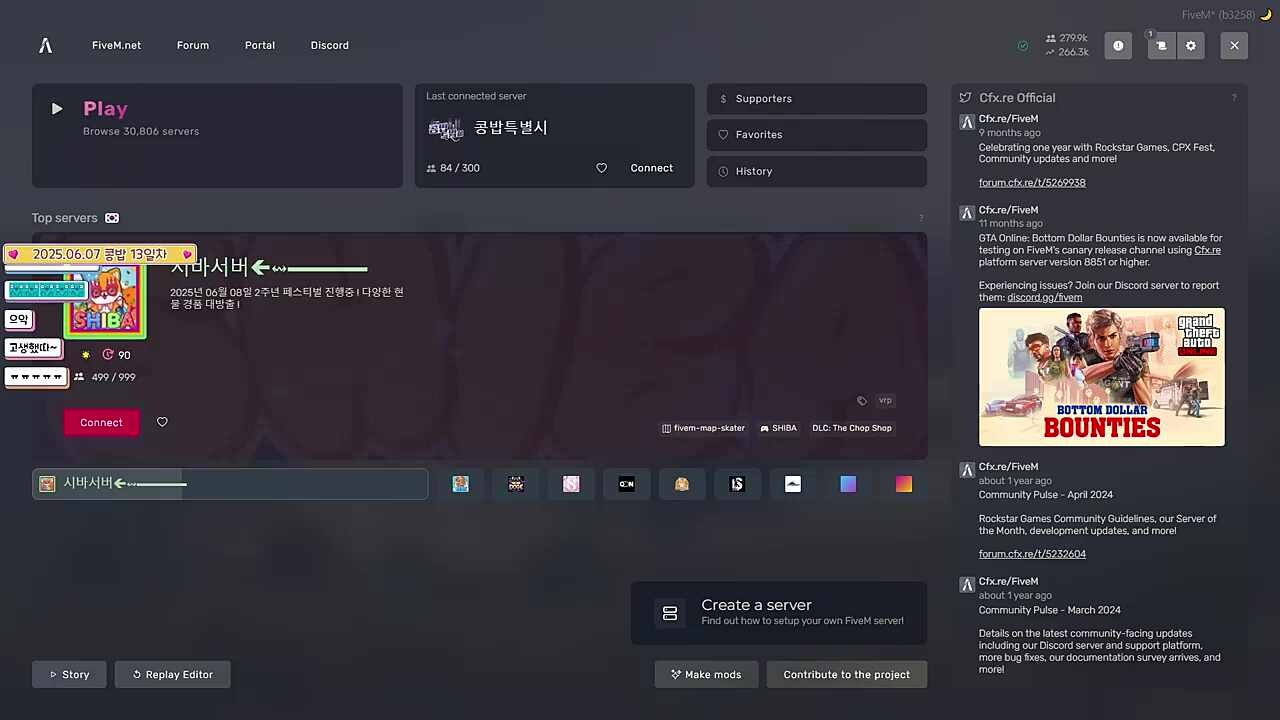Click the X exit button
The image size is (1280, 720).
(1234, 45)
